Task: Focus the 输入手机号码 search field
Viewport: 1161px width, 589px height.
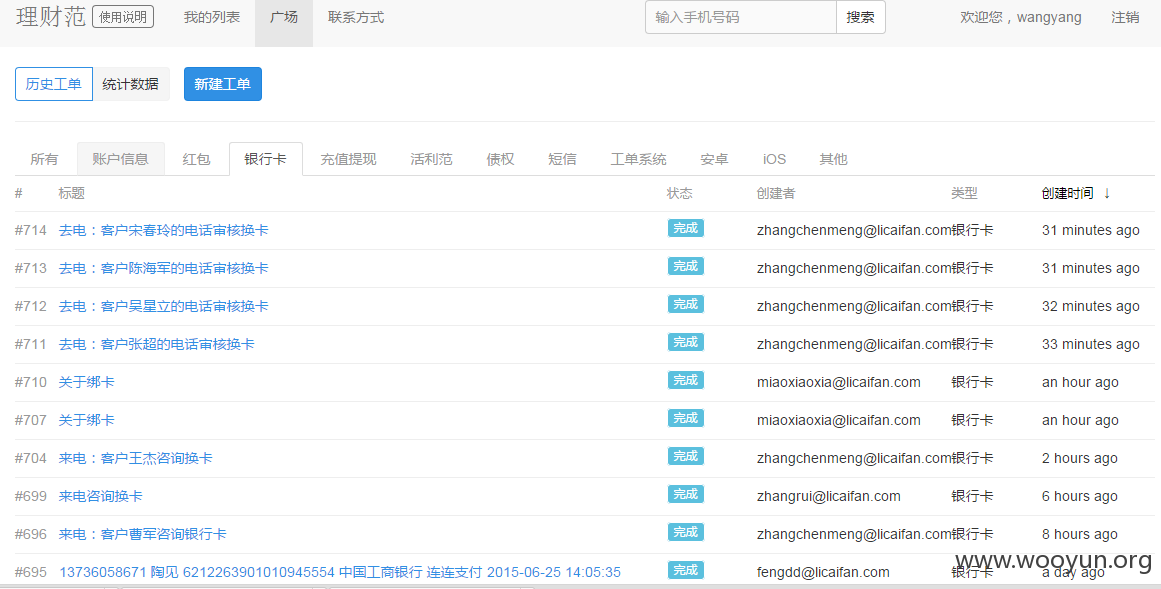Action: click(740, 17)
